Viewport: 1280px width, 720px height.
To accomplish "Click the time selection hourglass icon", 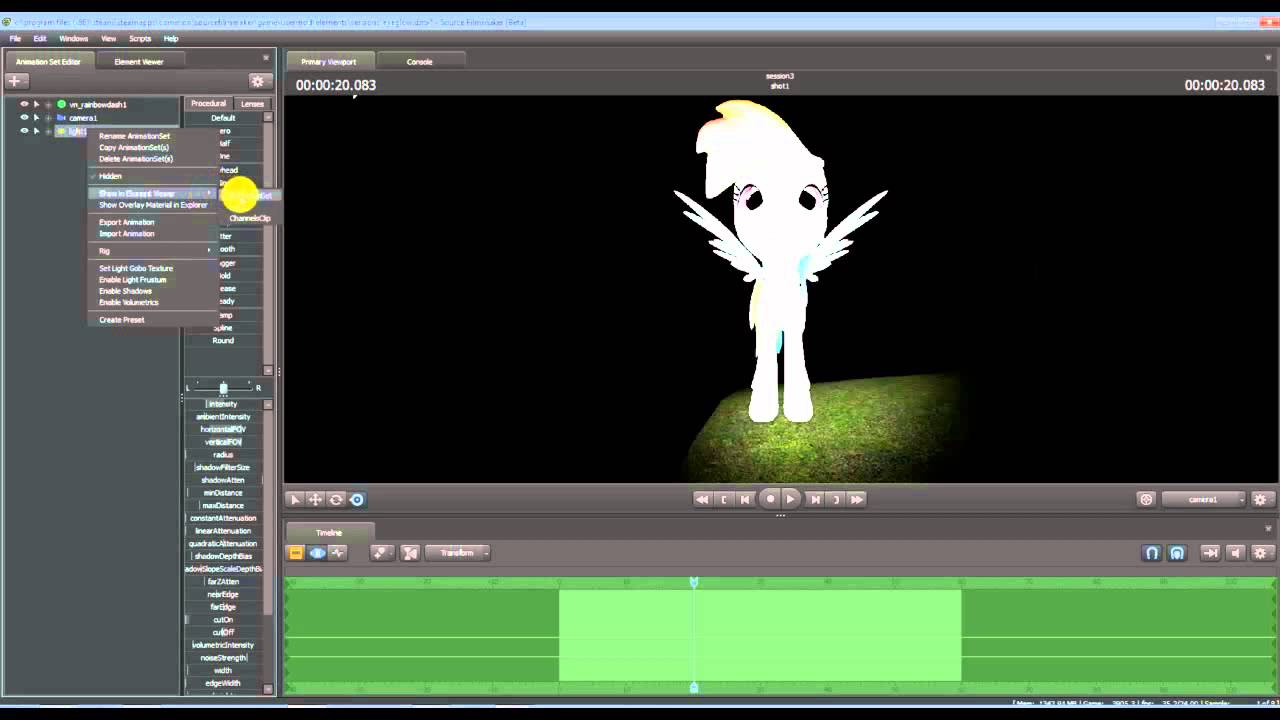I will click(x=410, y=552).
